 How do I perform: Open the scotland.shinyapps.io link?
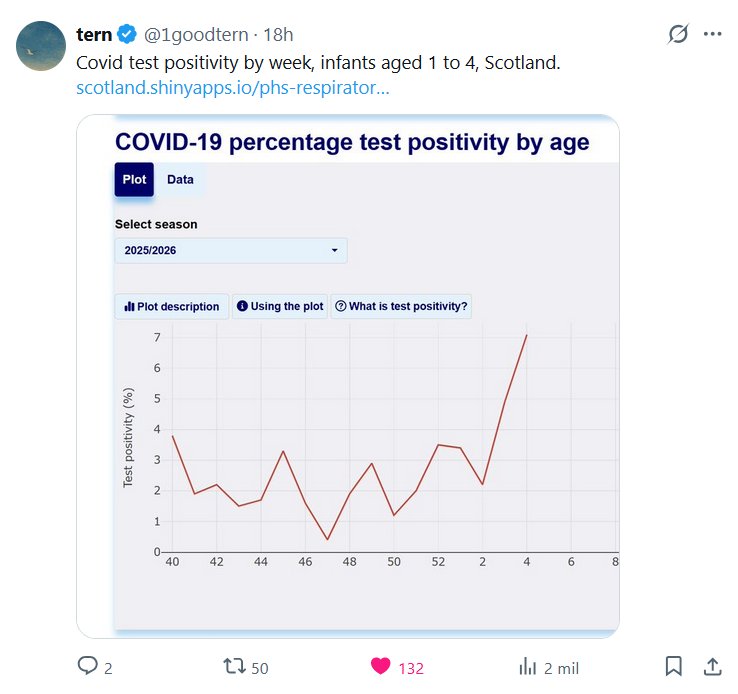click(x=232, y=88)
